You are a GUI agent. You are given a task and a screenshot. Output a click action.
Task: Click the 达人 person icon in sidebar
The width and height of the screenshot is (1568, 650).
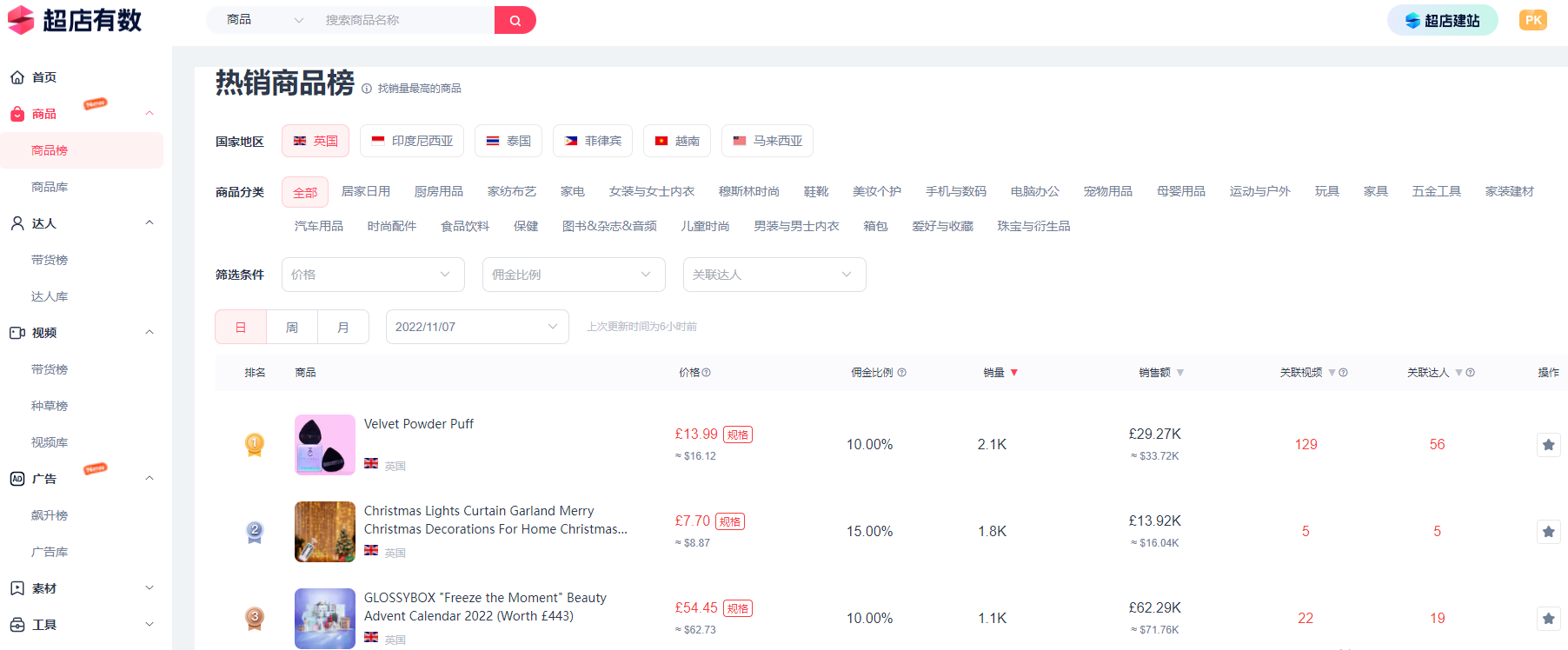tap(17, 223)
